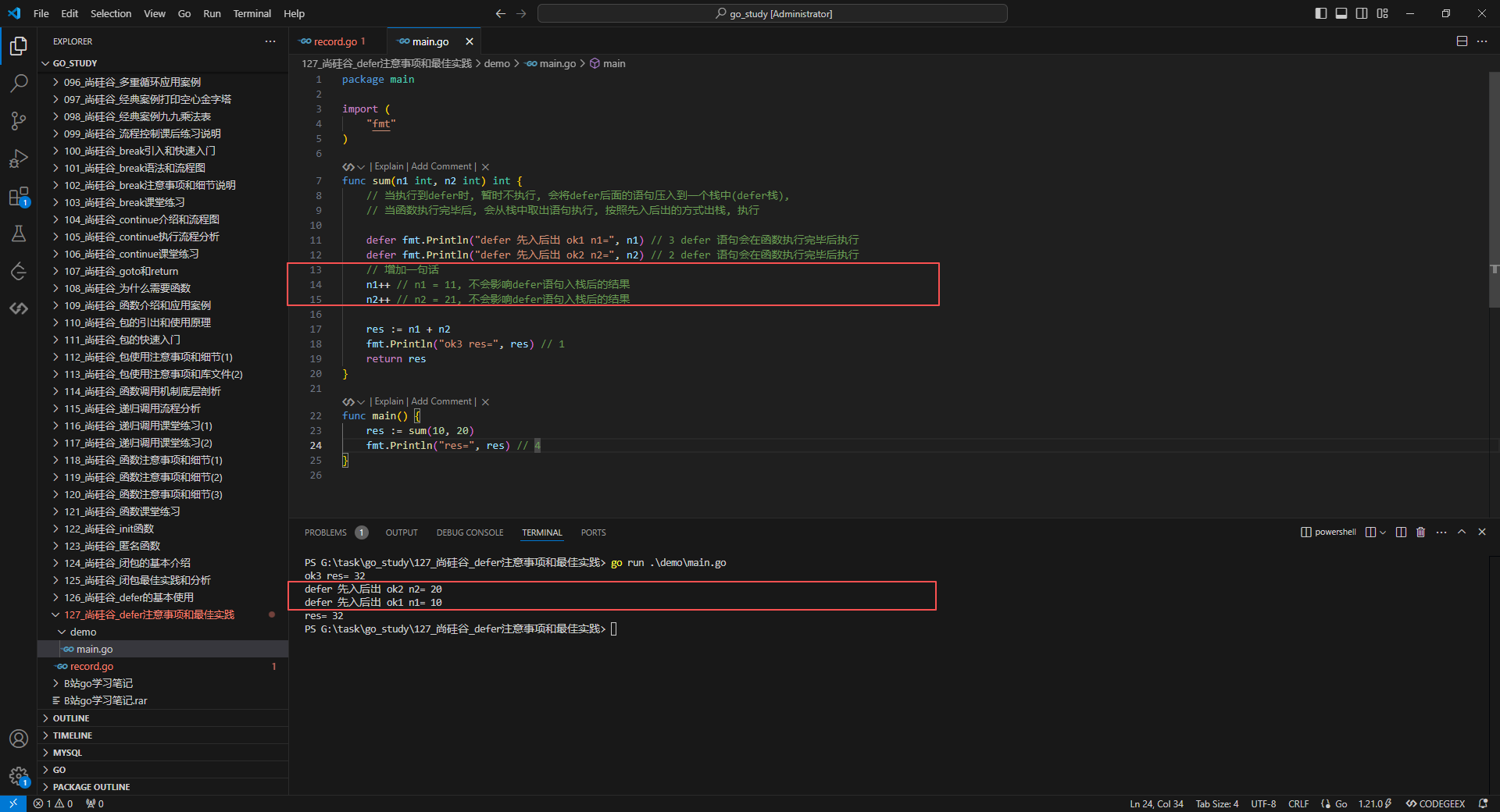Collapse the GO_STUDY explorer section

pyautogui.click(x=163, y=63)
